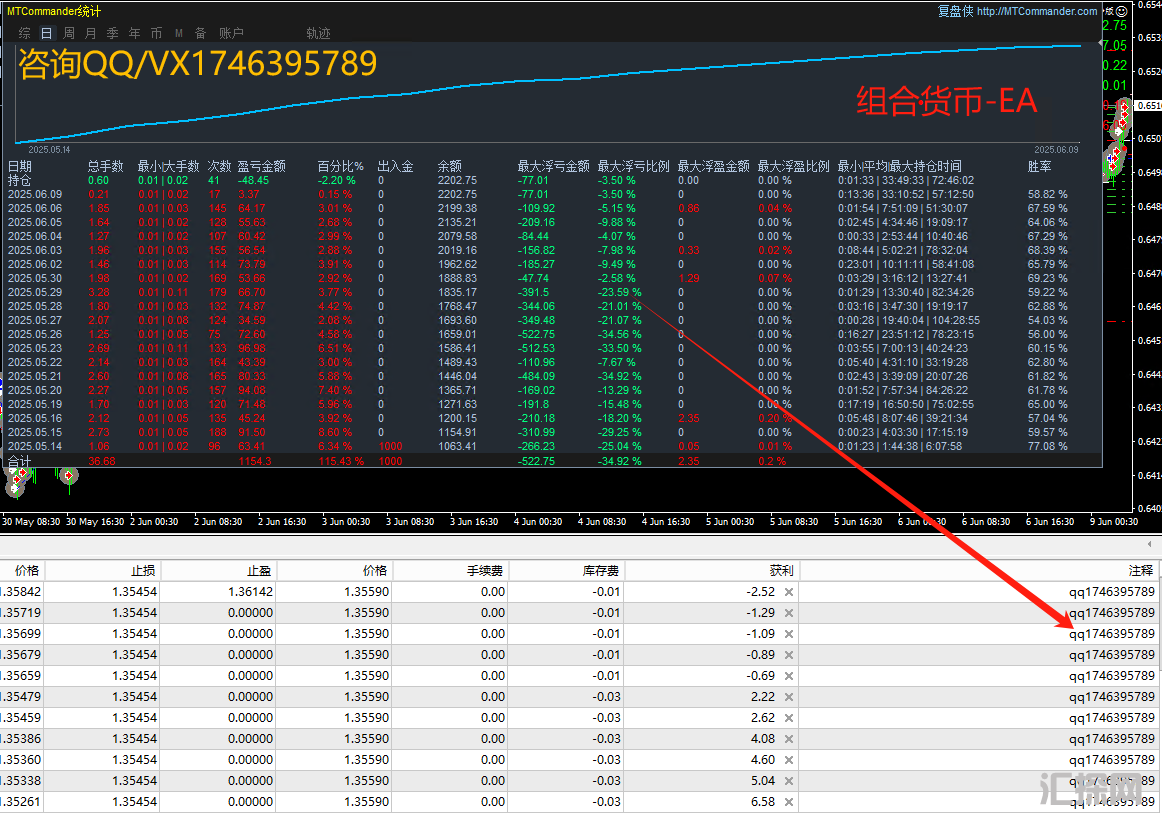The height and width of the screenshot is (813, 1162).
Task: Click the 胜率 column header
Action: 1040,166
